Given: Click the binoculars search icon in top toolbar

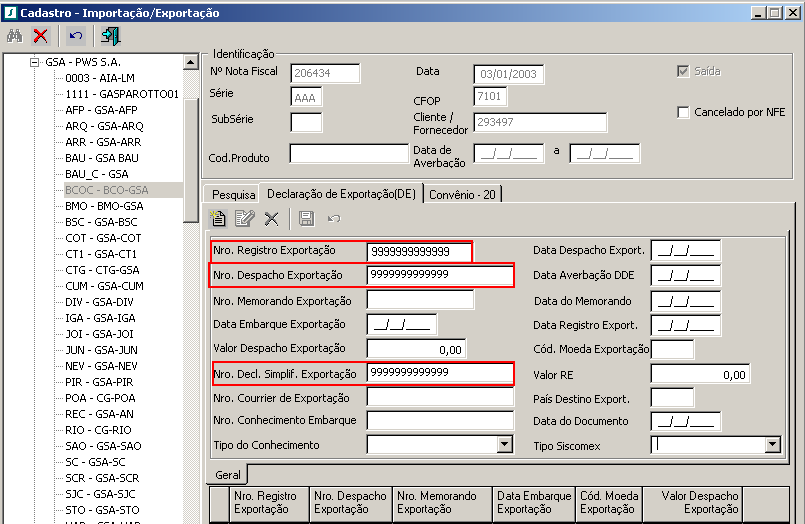Looking at the screenshot, I should pyautogui.click(x=15, y=36).
